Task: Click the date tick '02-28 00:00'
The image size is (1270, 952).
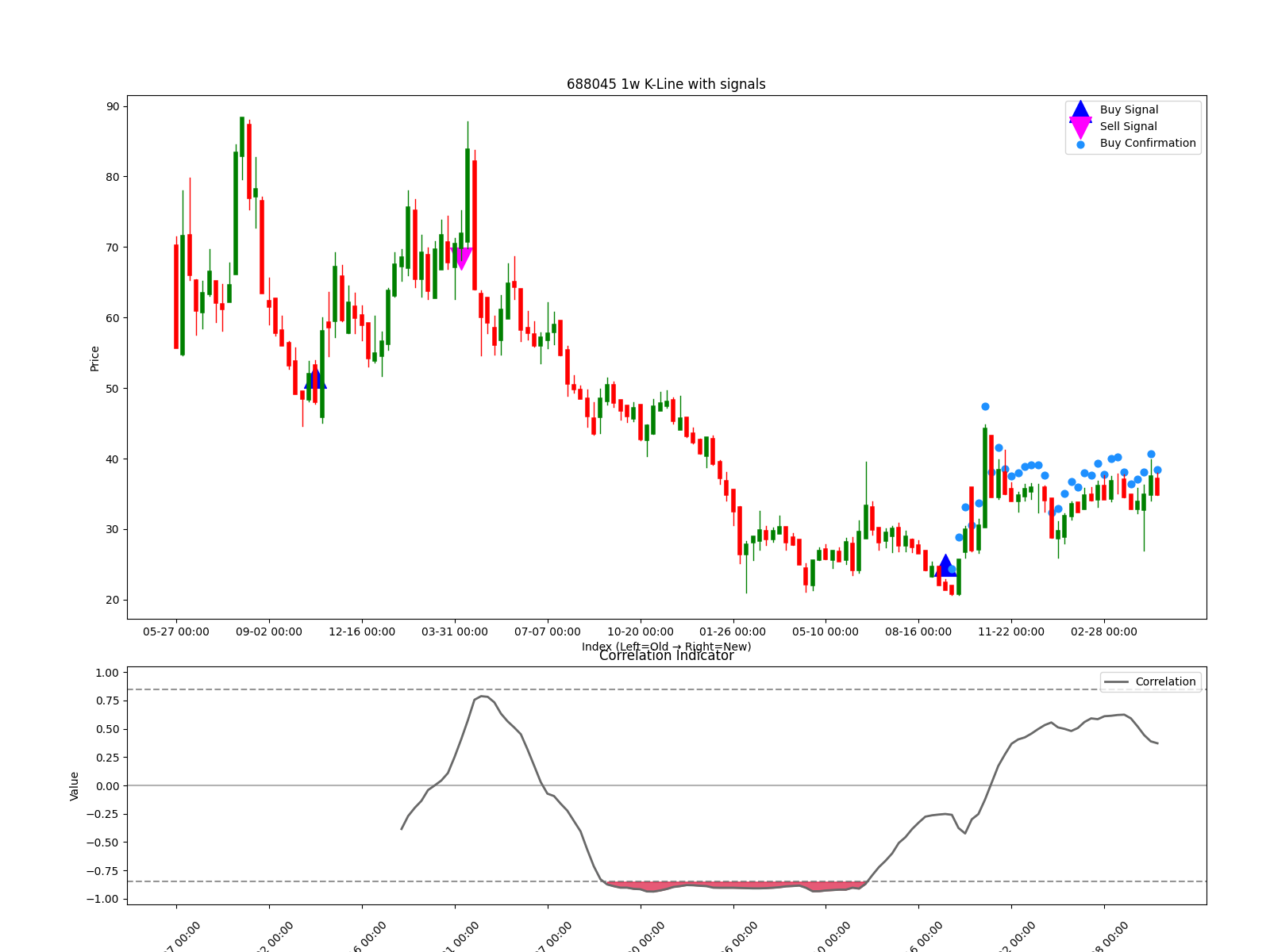Action: [x=1104, y=631]
